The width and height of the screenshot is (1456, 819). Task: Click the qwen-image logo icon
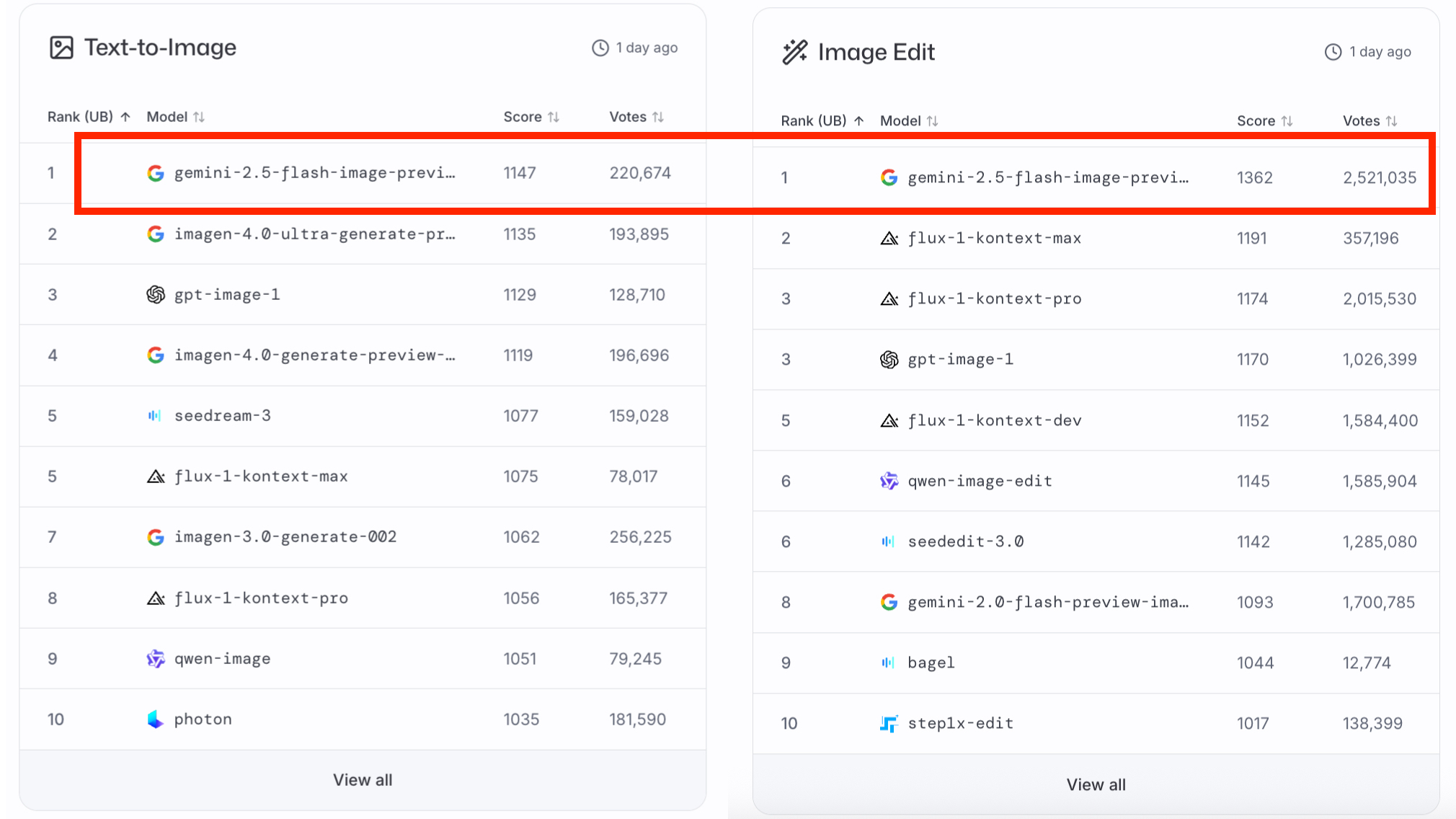coord(156,658)
